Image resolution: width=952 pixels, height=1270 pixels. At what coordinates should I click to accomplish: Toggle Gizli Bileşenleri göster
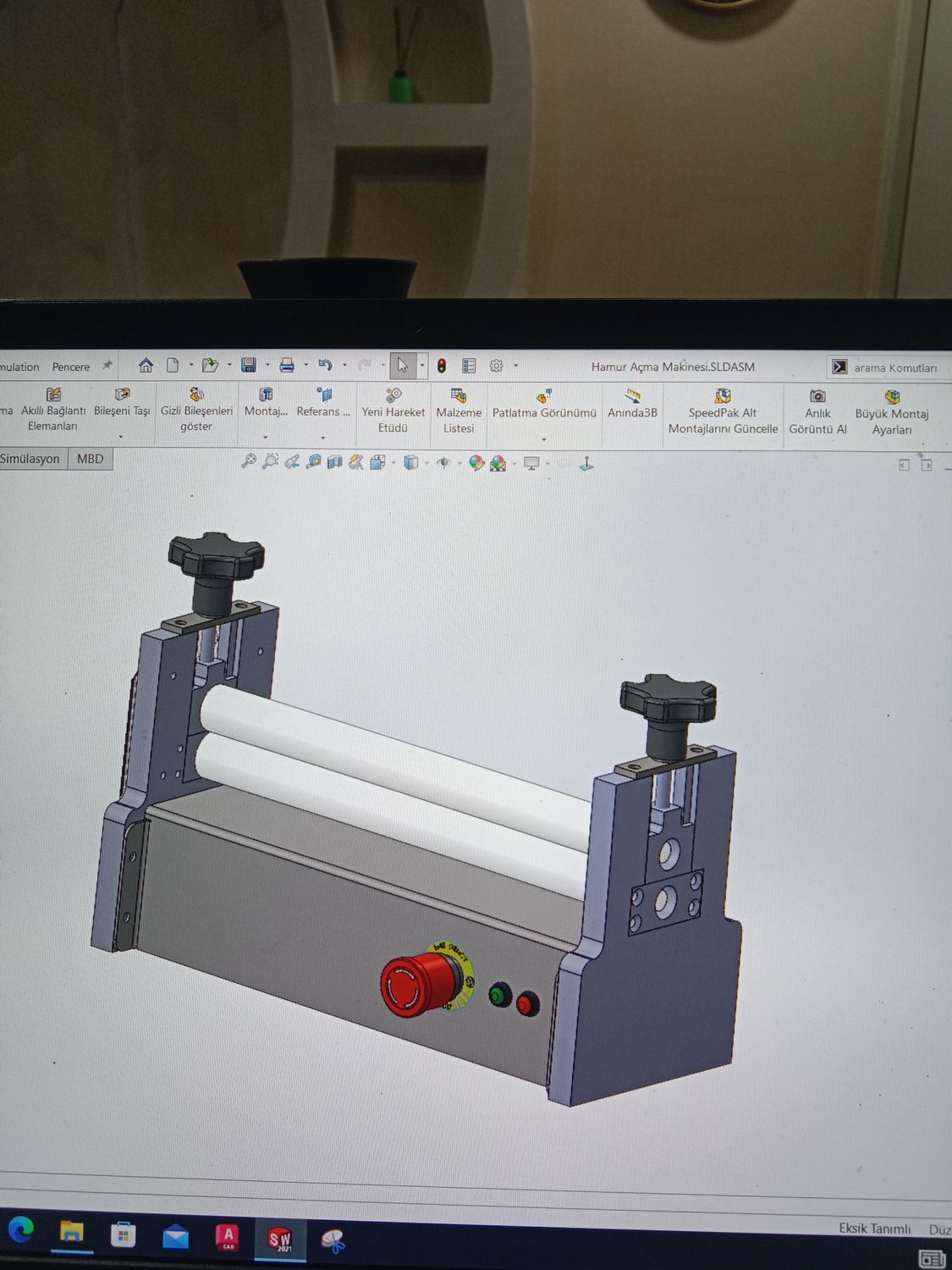pyautogui.click(x=196, y=411)
